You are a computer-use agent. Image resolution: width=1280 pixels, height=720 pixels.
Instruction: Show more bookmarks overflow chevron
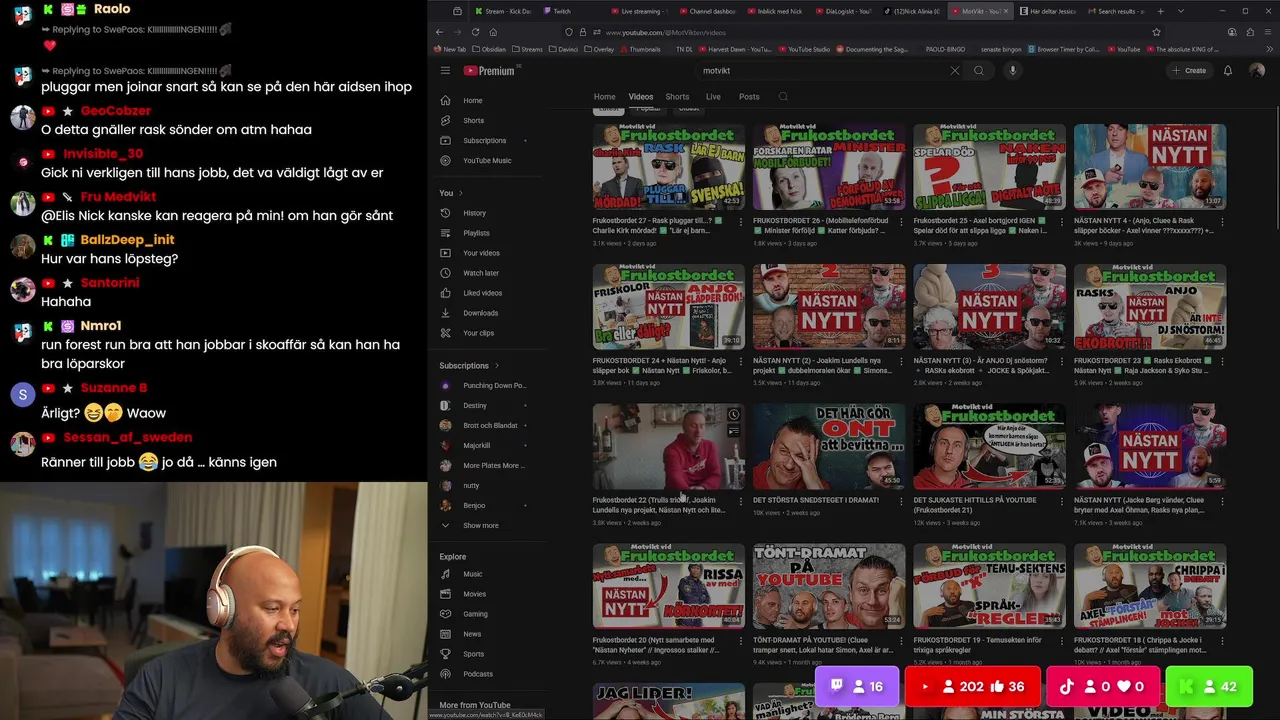click(1269, 48)
